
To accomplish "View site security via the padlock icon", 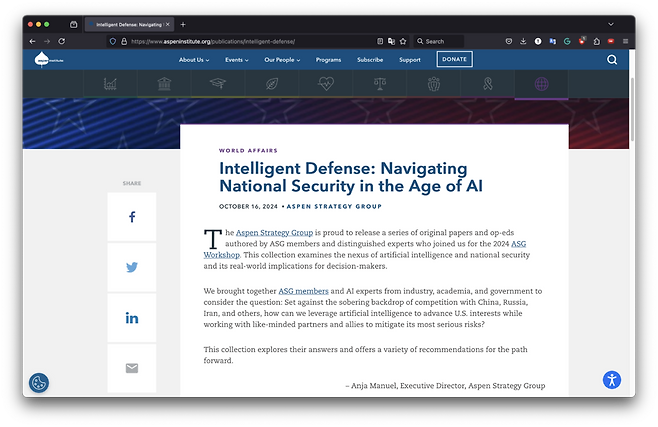I will pos(124,42).
